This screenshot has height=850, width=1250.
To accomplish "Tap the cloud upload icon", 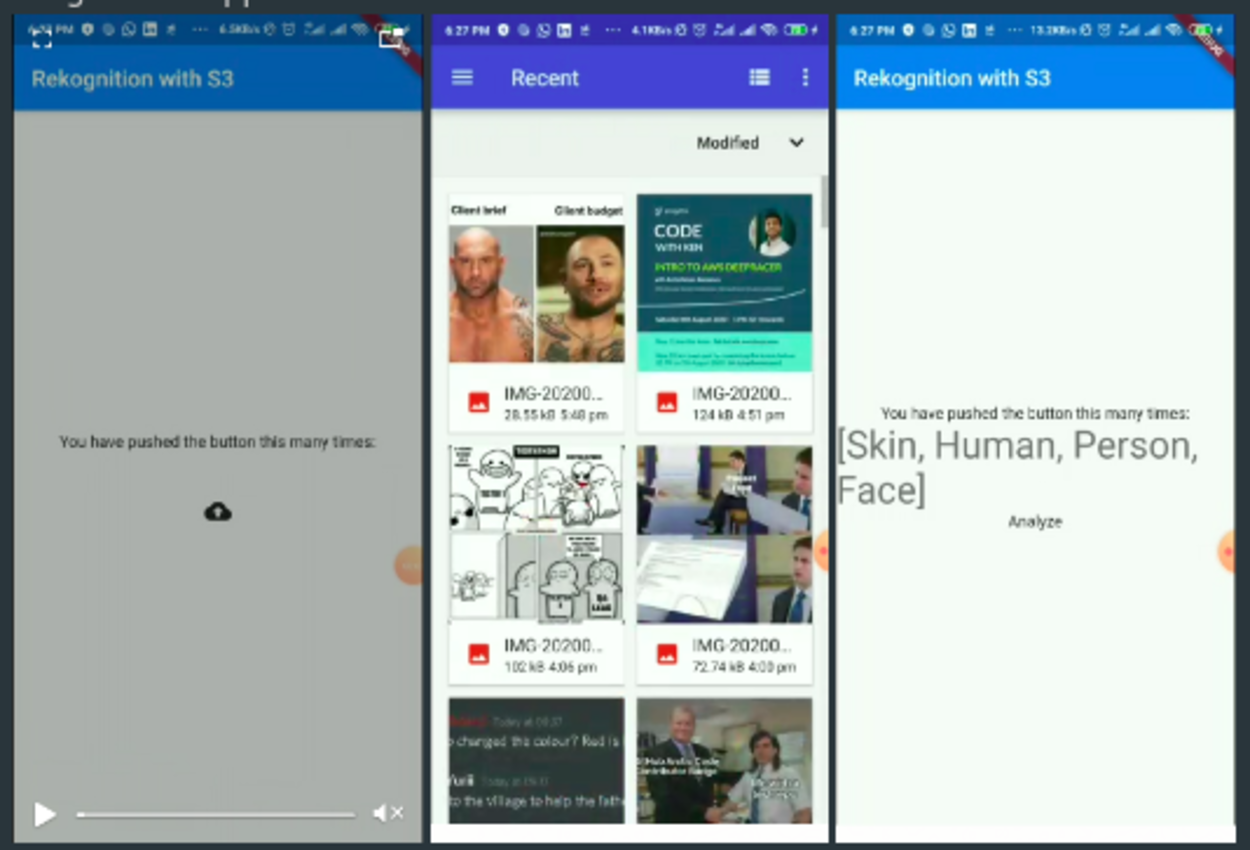I will tap(218, 512).
